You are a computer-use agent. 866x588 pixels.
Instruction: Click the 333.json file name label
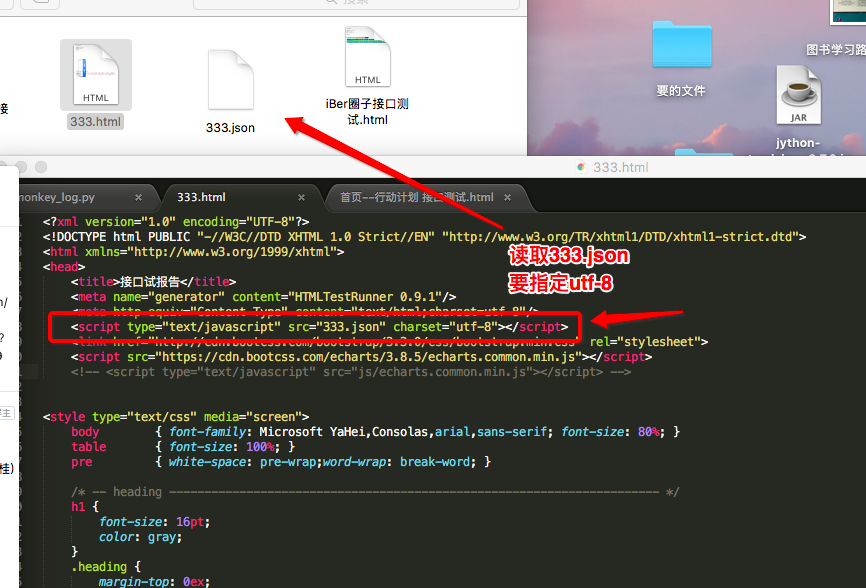pyautogui.click(x=230, y=128)
